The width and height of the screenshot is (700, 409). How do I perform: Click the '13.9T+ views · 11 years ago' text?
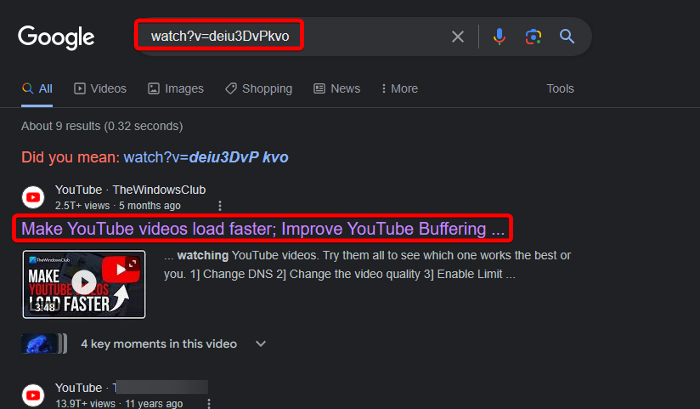coord(119,403)
